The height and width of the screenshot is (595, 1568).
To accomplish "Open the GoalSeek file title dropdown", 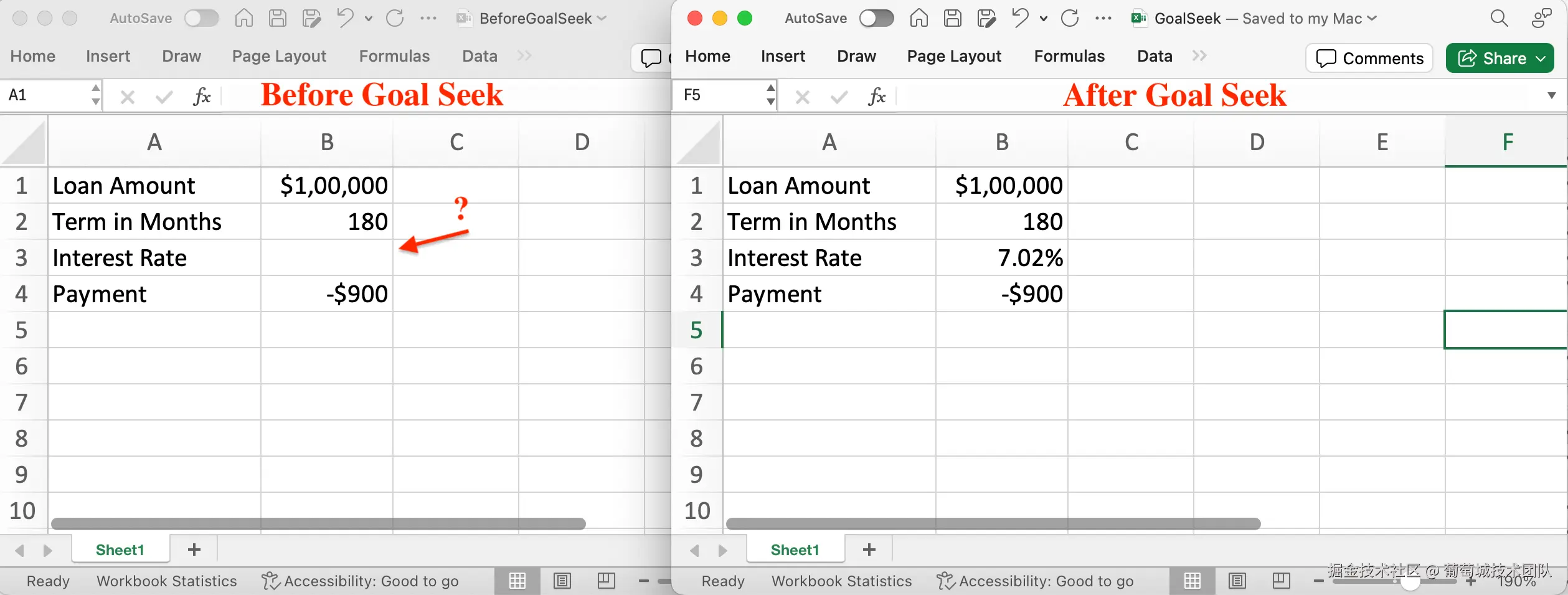I will [1371, 19].
